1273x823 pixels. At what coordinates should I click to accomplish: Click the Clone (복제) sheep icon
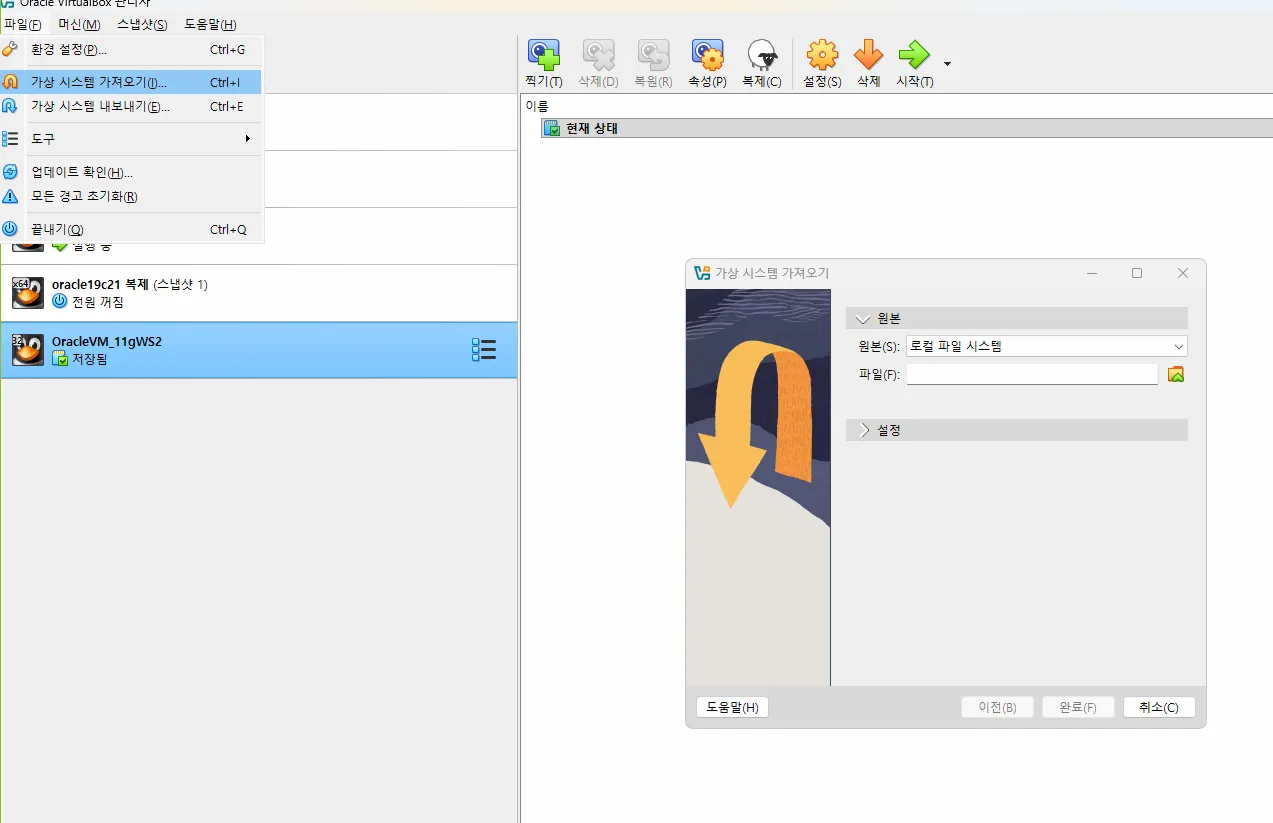click(762, 55)
